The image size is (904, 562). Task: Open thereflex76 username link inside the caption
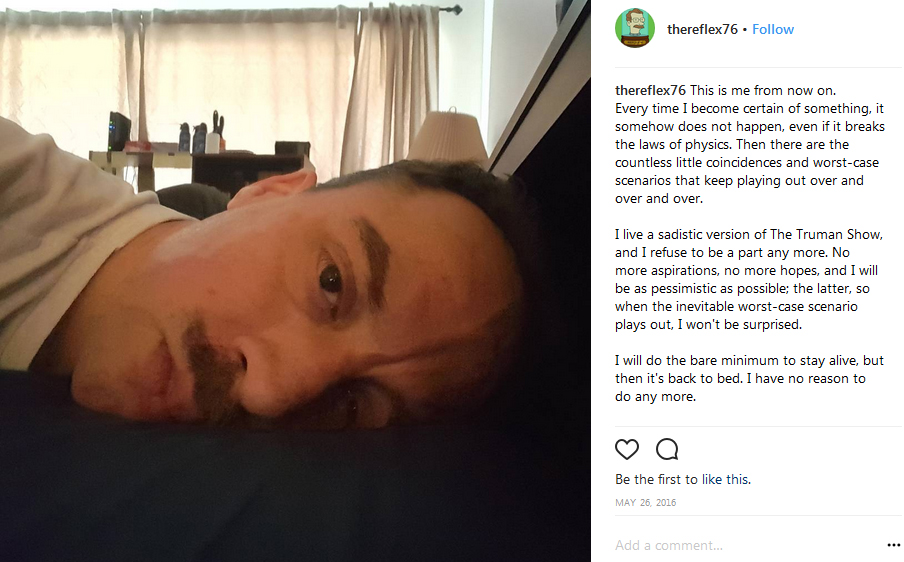click(650, 90)
